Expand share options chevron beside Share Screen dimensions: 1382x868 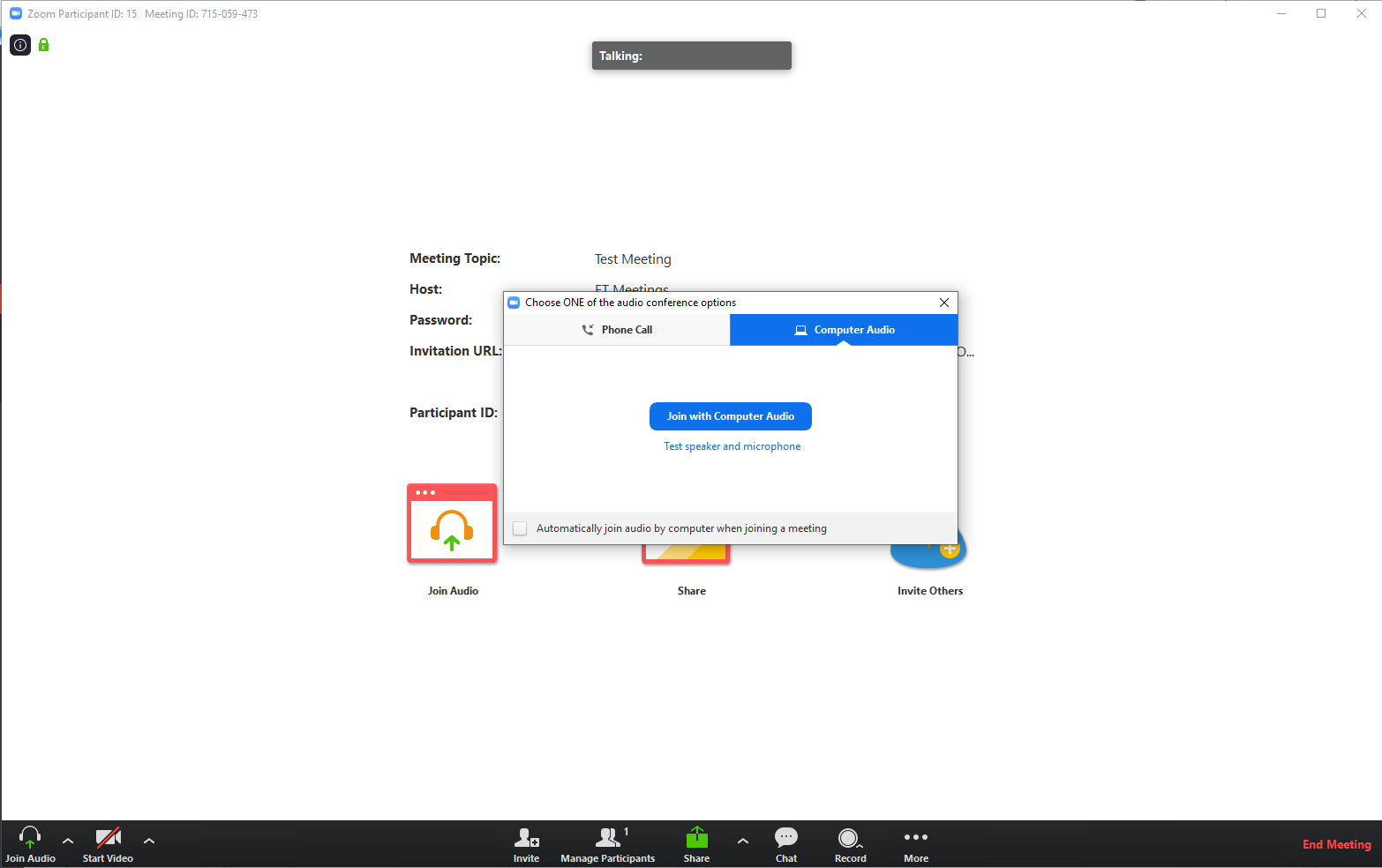743,841
